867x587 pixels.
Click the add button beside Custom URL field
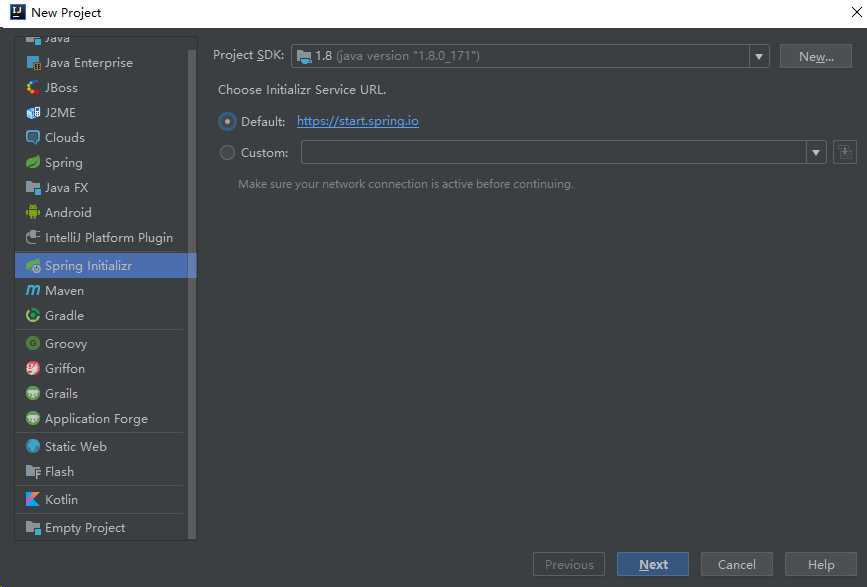click(845, 152)
